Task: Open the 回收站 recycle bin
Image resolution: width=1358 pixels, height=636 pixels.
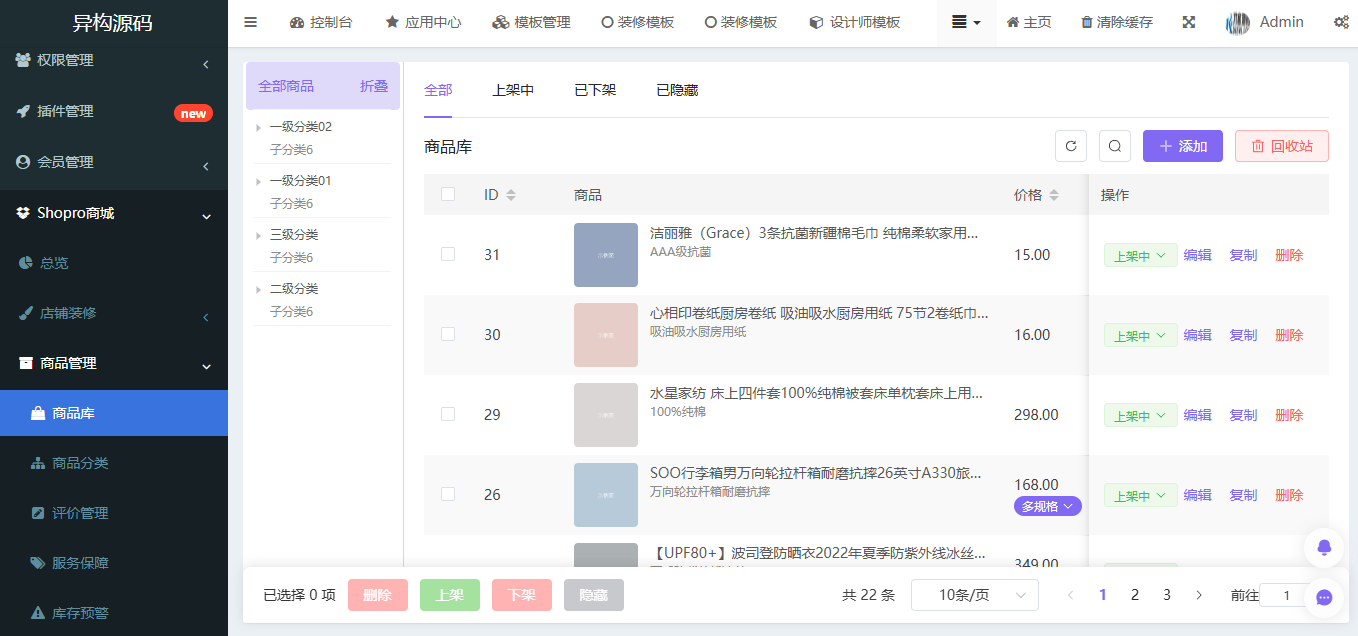Action: [1281, 145]
